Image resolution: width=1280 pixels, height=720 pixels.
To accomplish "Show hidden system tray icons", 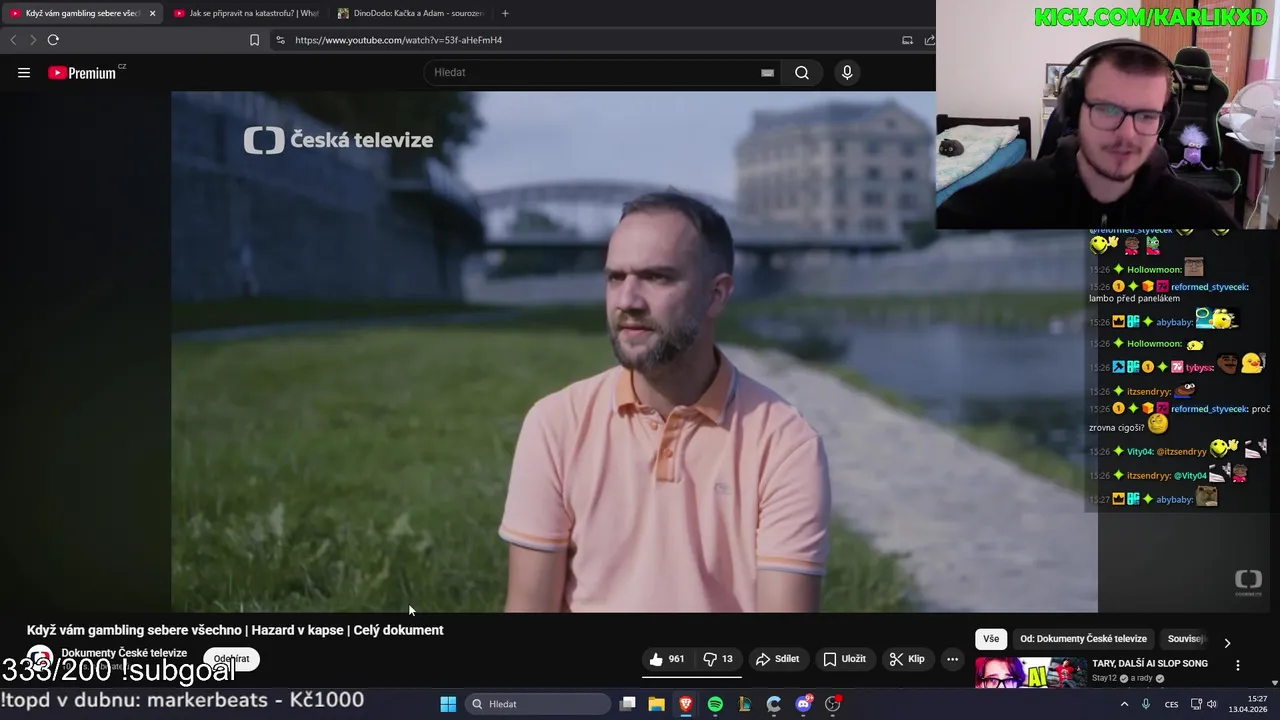I will (1124, 704).
